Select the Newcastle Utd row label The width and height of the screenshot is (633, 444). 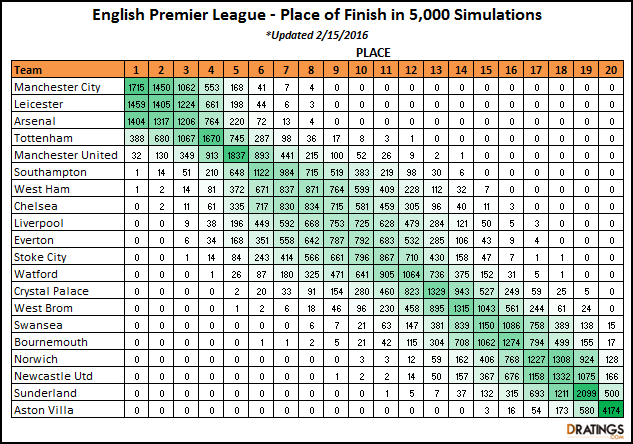point(51,375)
